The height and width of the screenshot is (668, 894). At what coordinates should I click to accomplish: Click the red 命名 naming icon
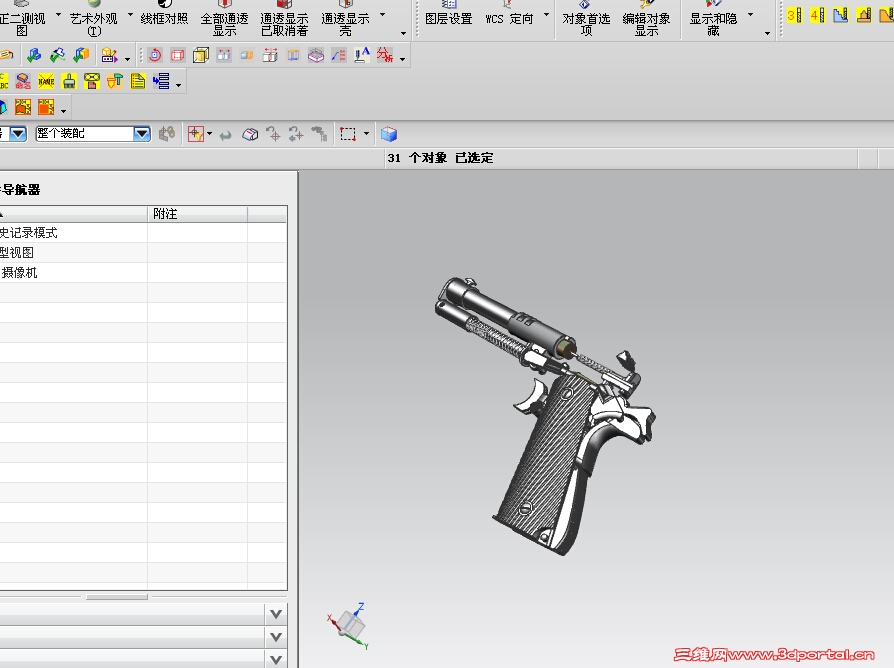(23, 82)
